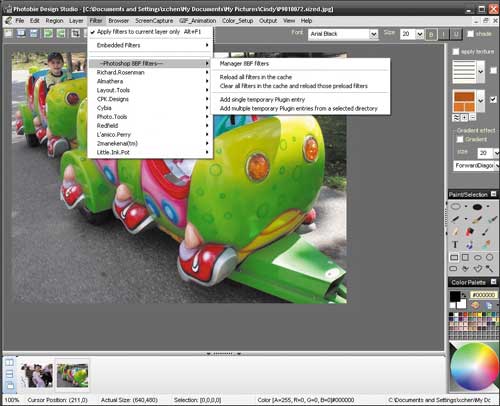This screenshot has height=406, width=500.
Task: Open the Layer menu
Action: tap(76, 21)
